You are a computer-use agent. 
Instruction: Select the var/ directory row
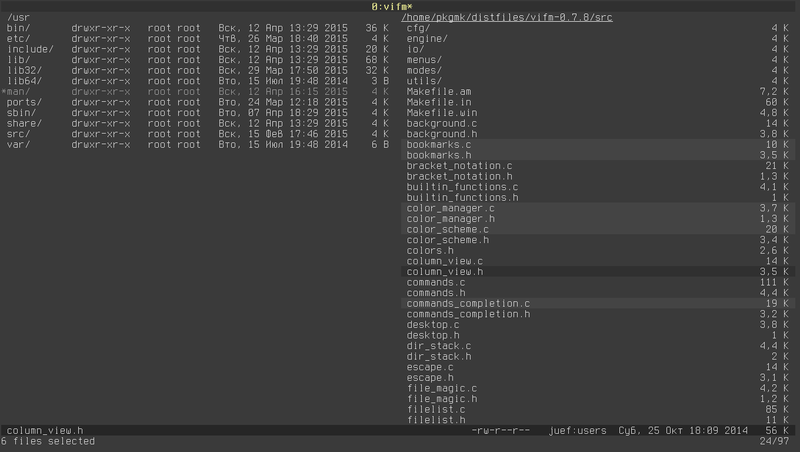click(197, 145)
